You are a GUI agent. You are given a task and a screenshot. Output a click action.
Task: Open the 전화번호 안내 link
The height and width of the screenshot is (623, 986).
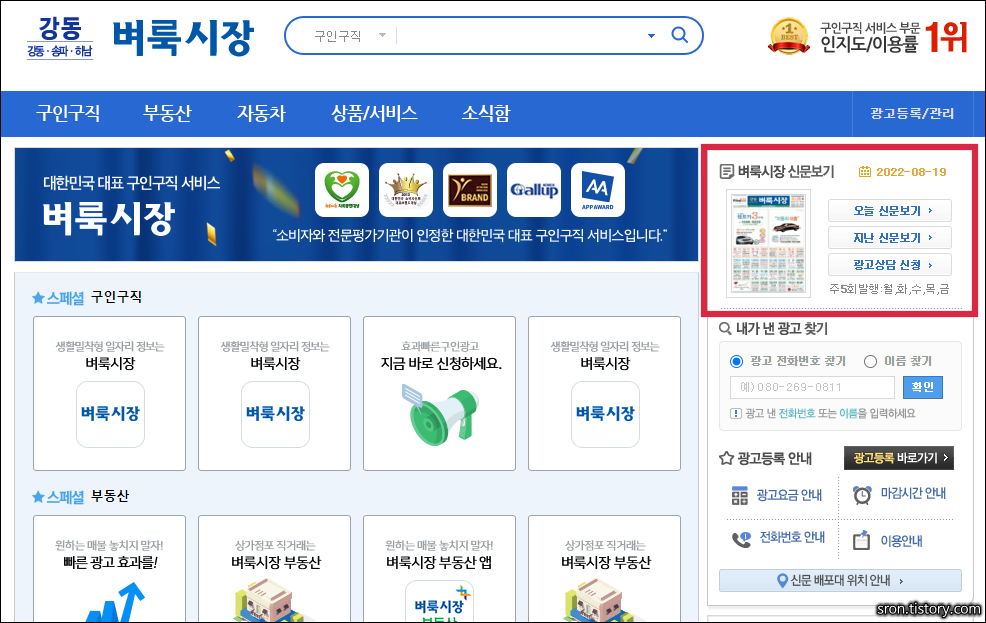coord(792,538)
